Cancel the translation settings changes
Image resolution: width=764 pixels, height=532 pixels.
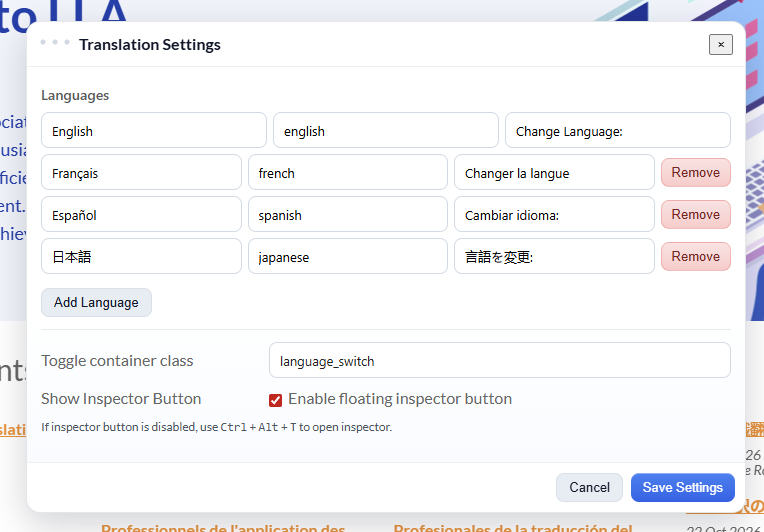click(589, 488)
